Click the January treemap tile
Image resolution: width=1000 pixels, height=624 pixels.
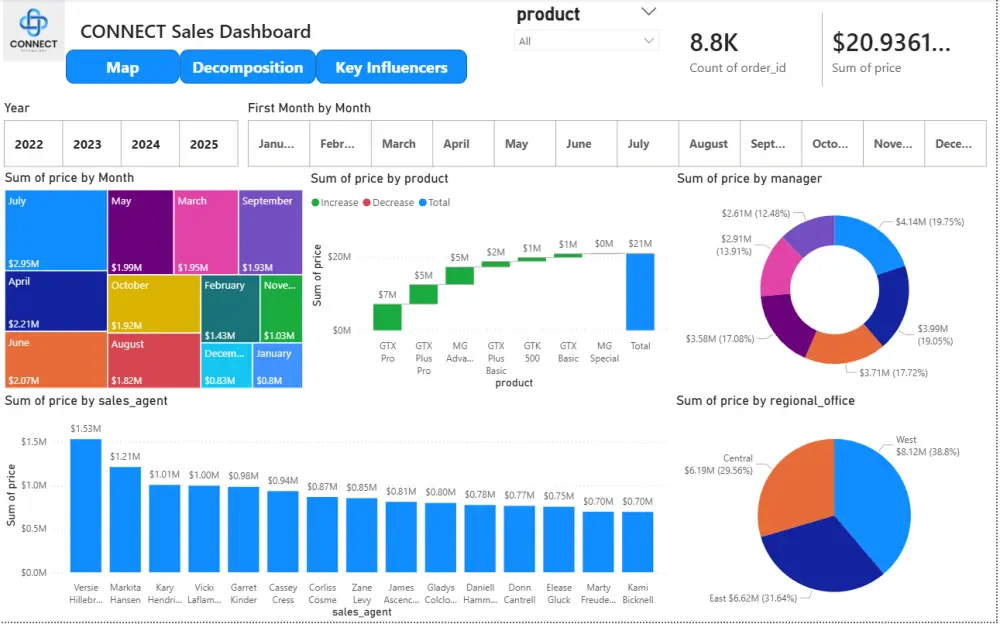click(x=278, y=366)
